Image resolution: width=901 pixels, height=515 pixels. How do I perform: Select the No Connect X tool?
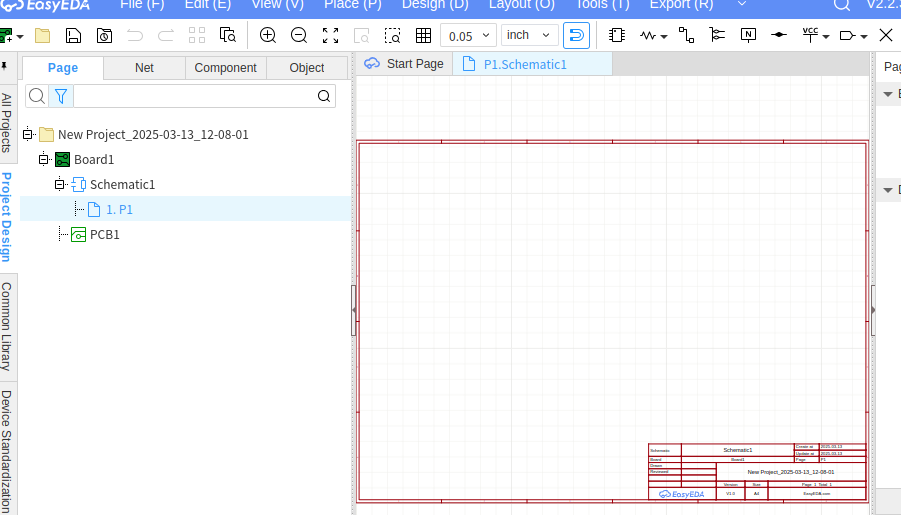tap(885, 35)
